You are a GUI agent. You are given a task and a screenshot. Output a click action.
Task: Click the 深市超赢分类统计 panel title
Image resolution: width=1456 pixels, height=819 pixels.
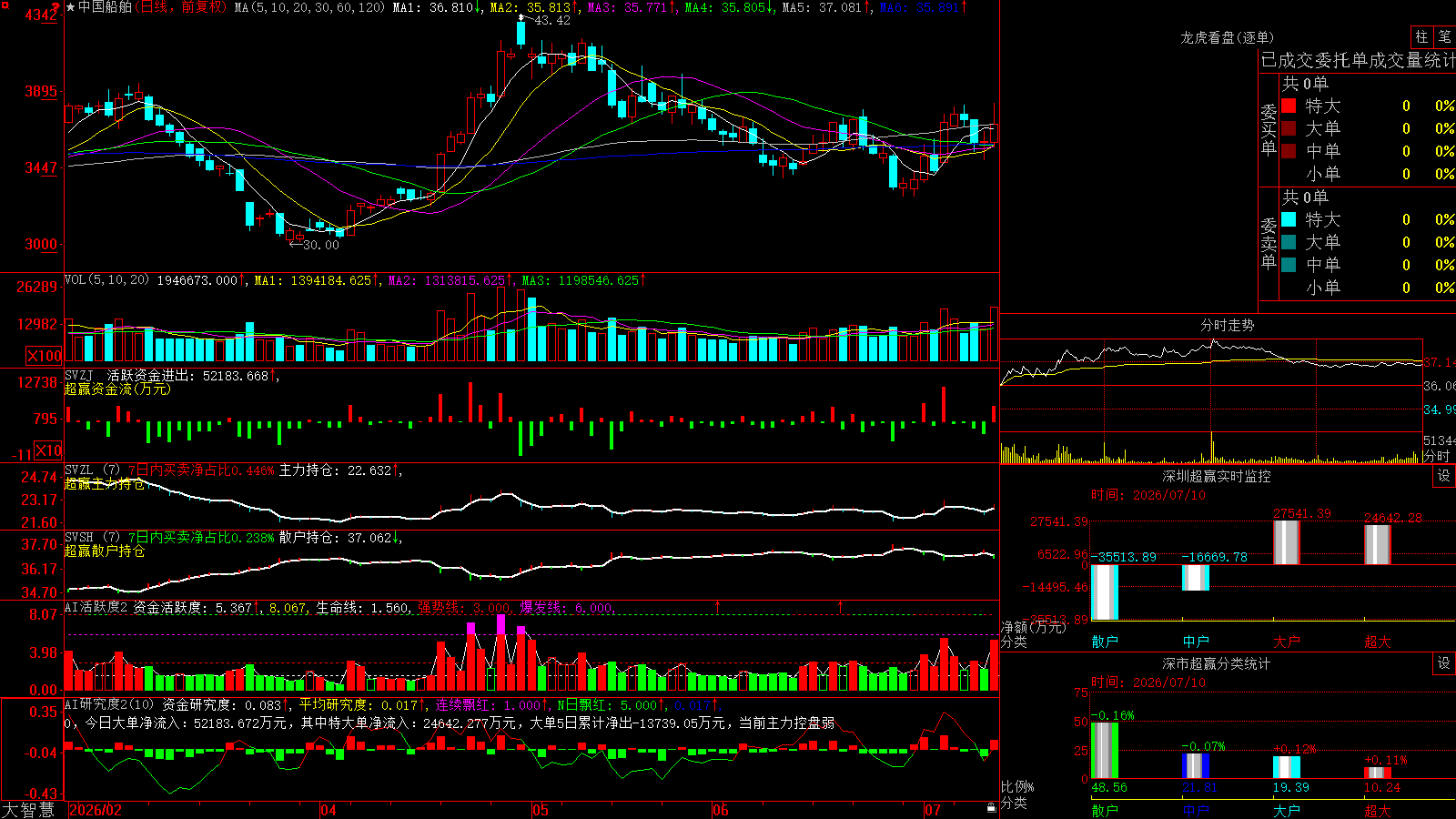[1216, 663]
